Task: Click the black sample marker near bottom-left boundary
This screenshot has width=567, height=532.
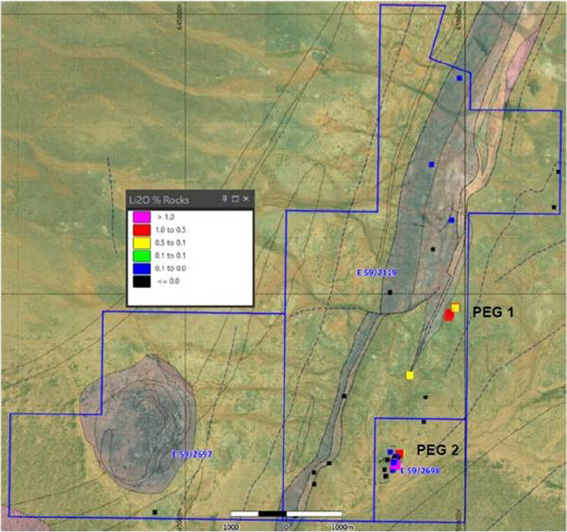Action: [x=155, y=512]
